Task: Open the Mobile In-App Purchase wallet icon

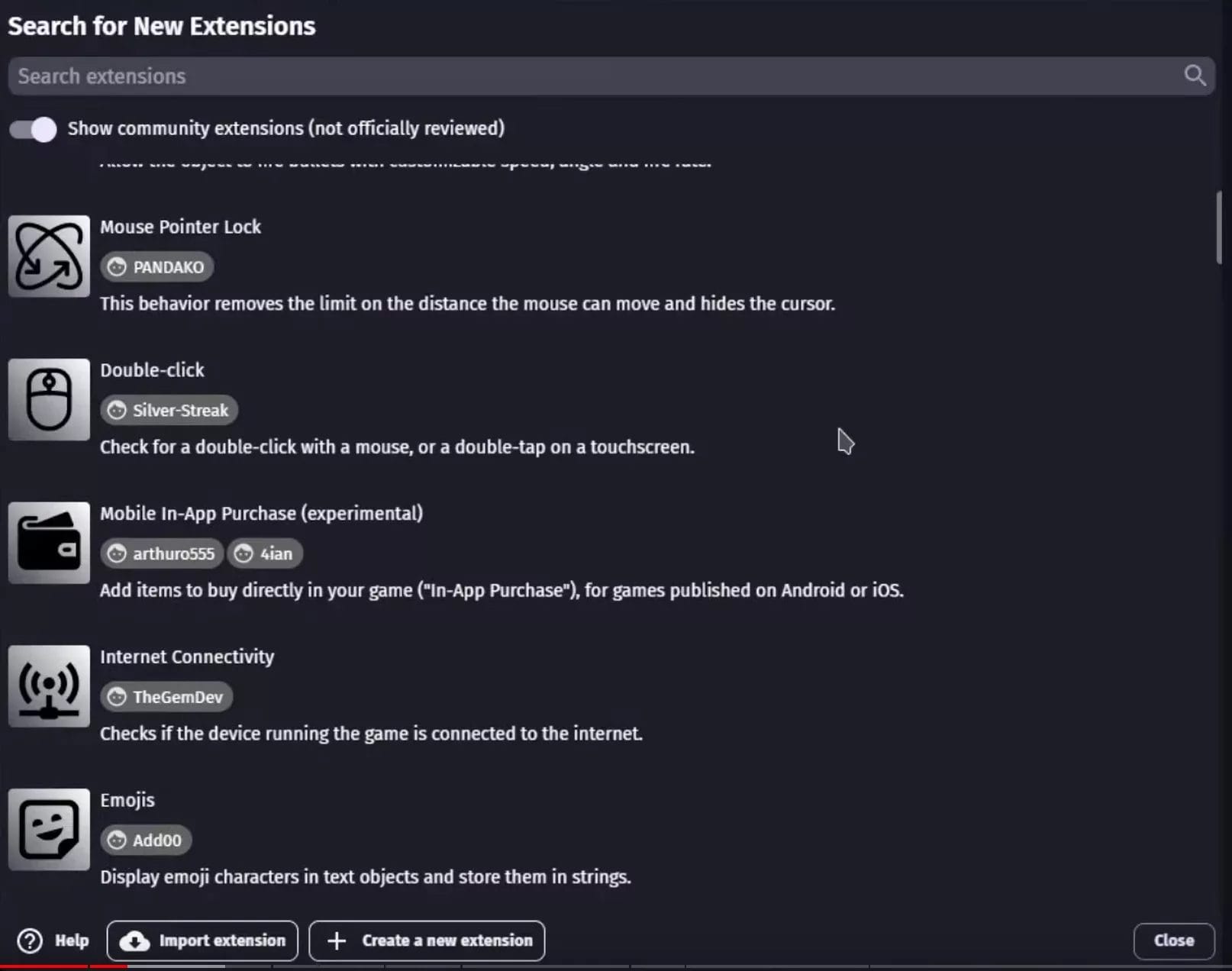Action: pyautogui.click(x=49, y=543)
